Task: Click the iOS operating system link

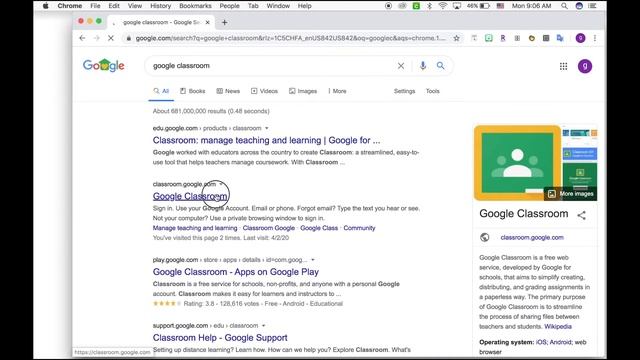Action: tap(540, 342)
